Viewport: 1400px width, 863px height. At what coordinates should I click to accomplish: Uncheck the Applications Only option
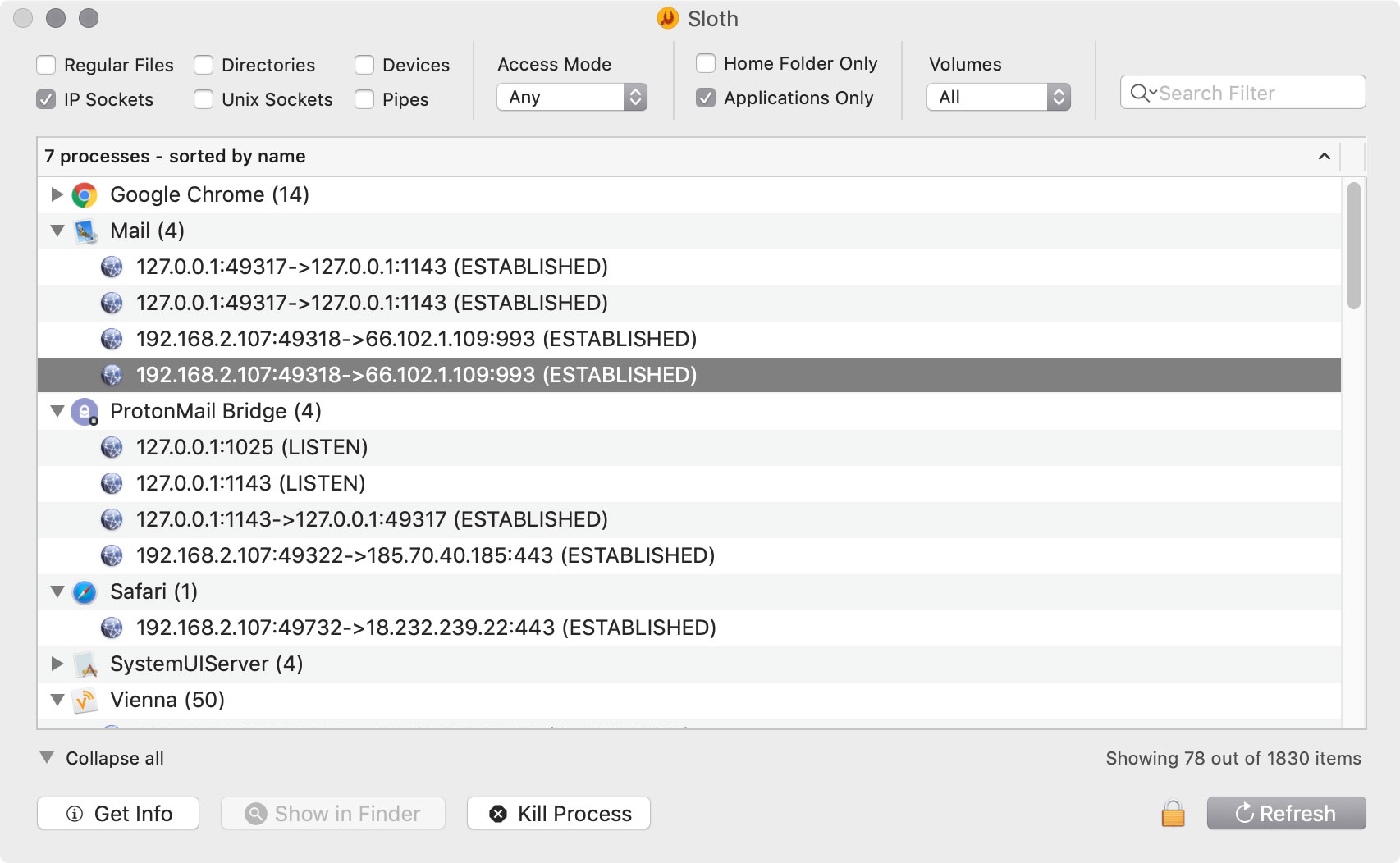706,98
